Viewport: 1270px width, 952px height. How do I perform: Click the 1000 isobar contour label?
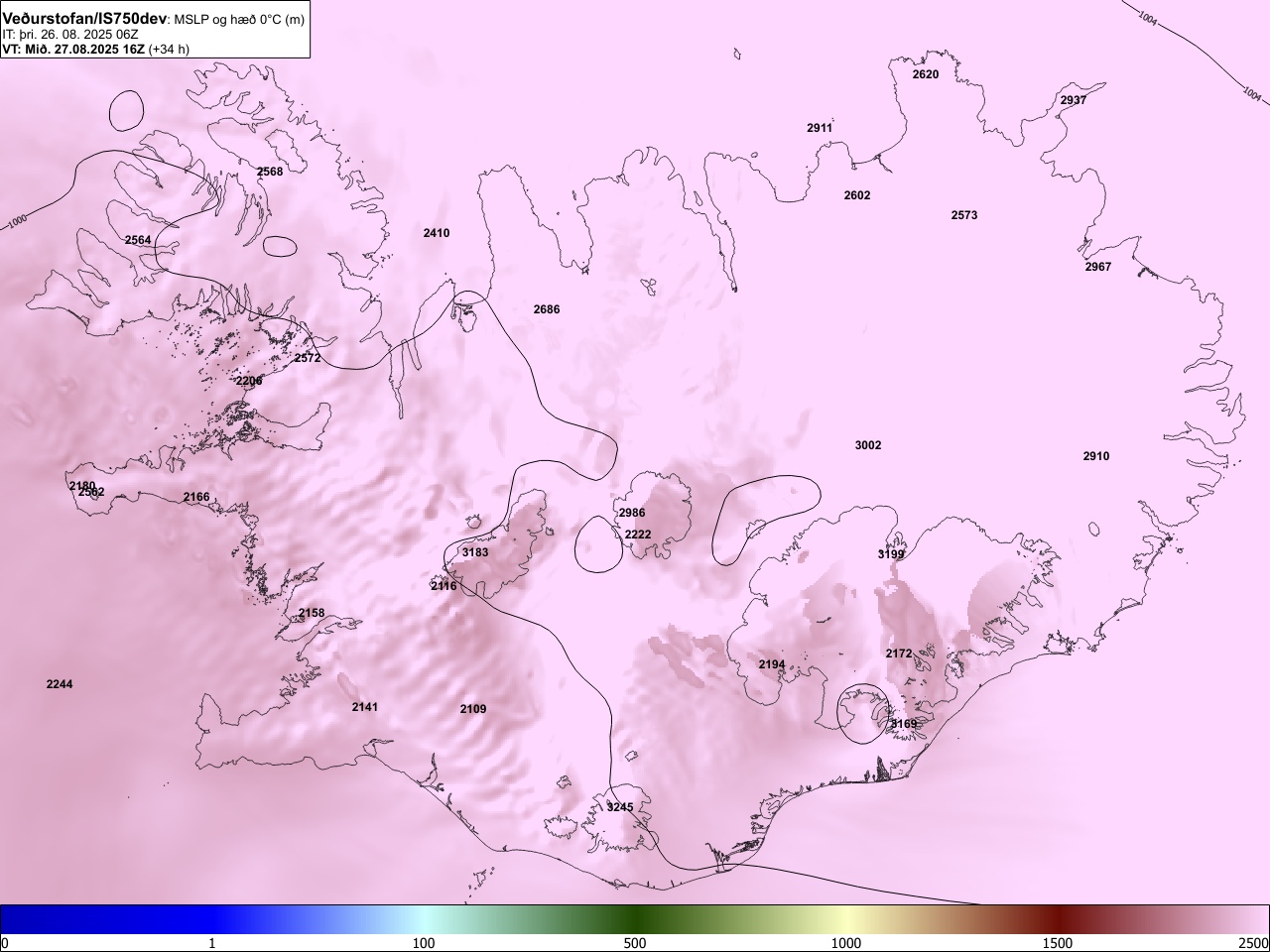point(18,221)
